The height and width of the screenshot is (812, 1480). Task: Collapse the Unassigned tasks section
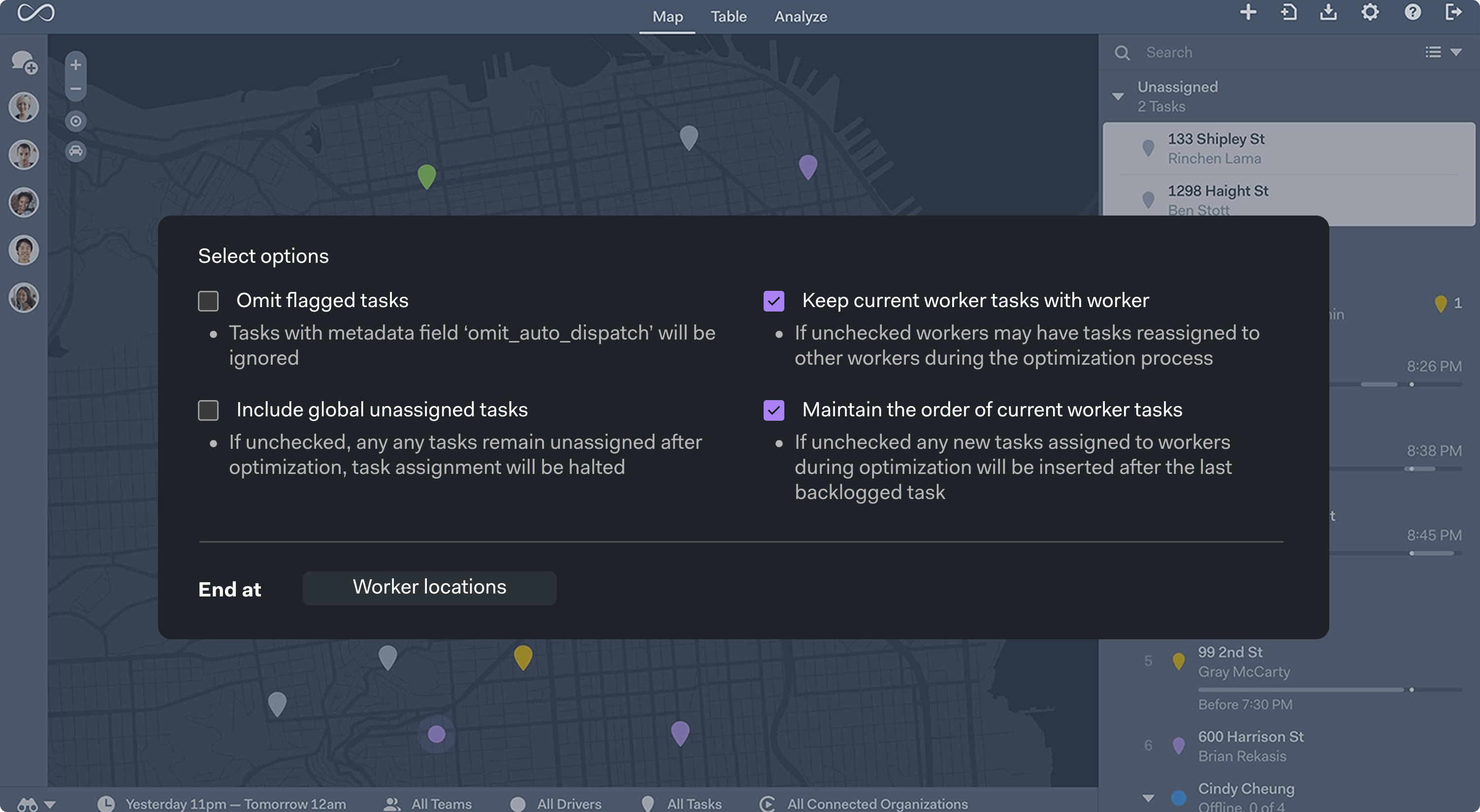point(1118,96)
